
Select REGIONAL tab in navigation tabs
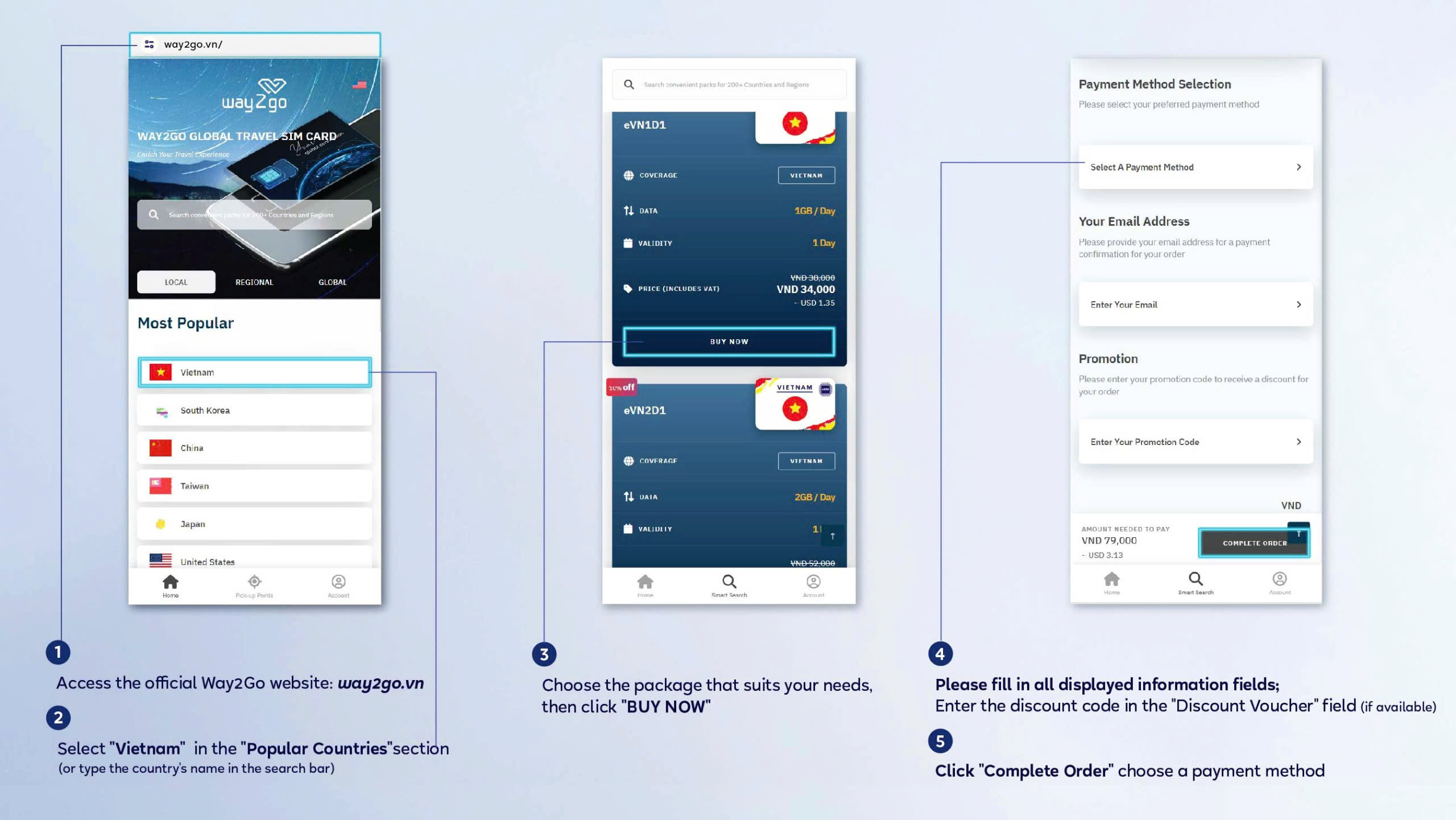(254, 281)
